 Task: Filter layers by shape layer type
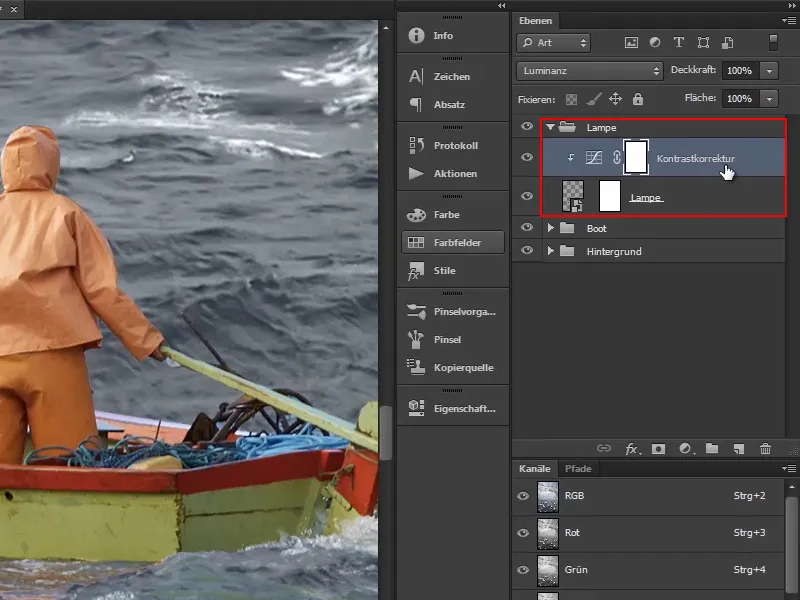tap(703, 43)
